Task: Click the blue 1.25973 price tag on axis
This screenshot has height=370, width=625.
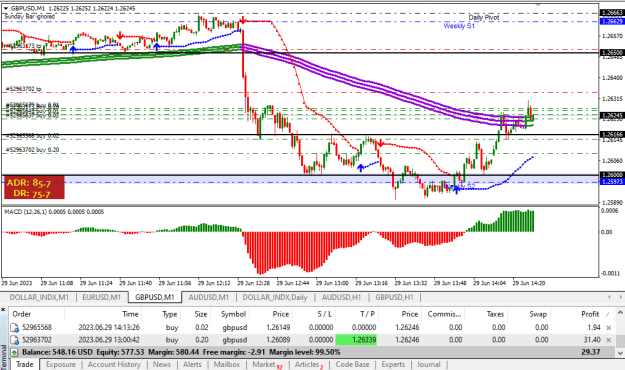Action: tap(612, 182)
